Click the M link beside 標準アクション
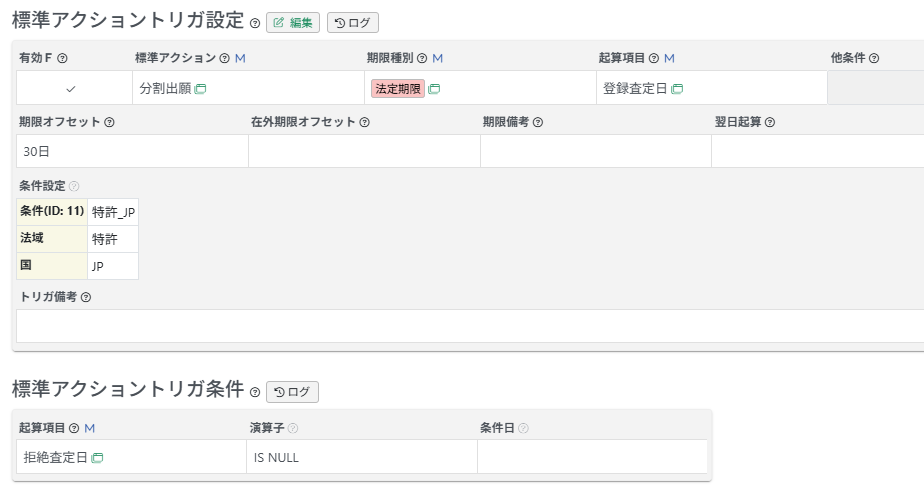This screenshot has width=924, height=489. [x=240, y=59]
